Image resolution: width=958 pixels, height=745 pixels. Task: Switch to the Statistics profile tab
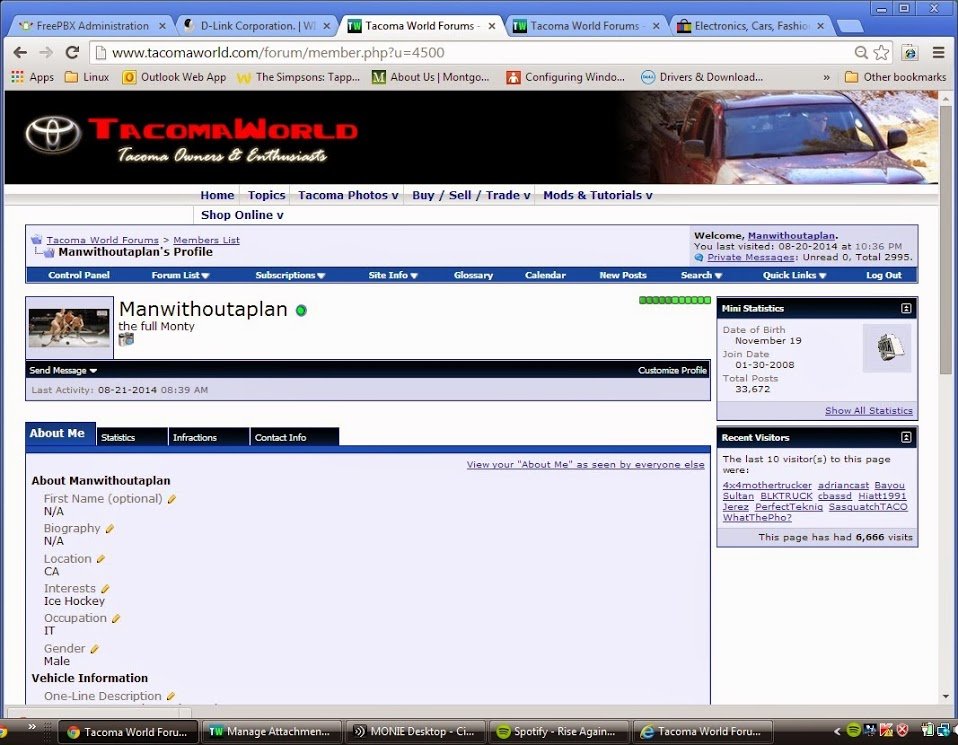(132, 437)
